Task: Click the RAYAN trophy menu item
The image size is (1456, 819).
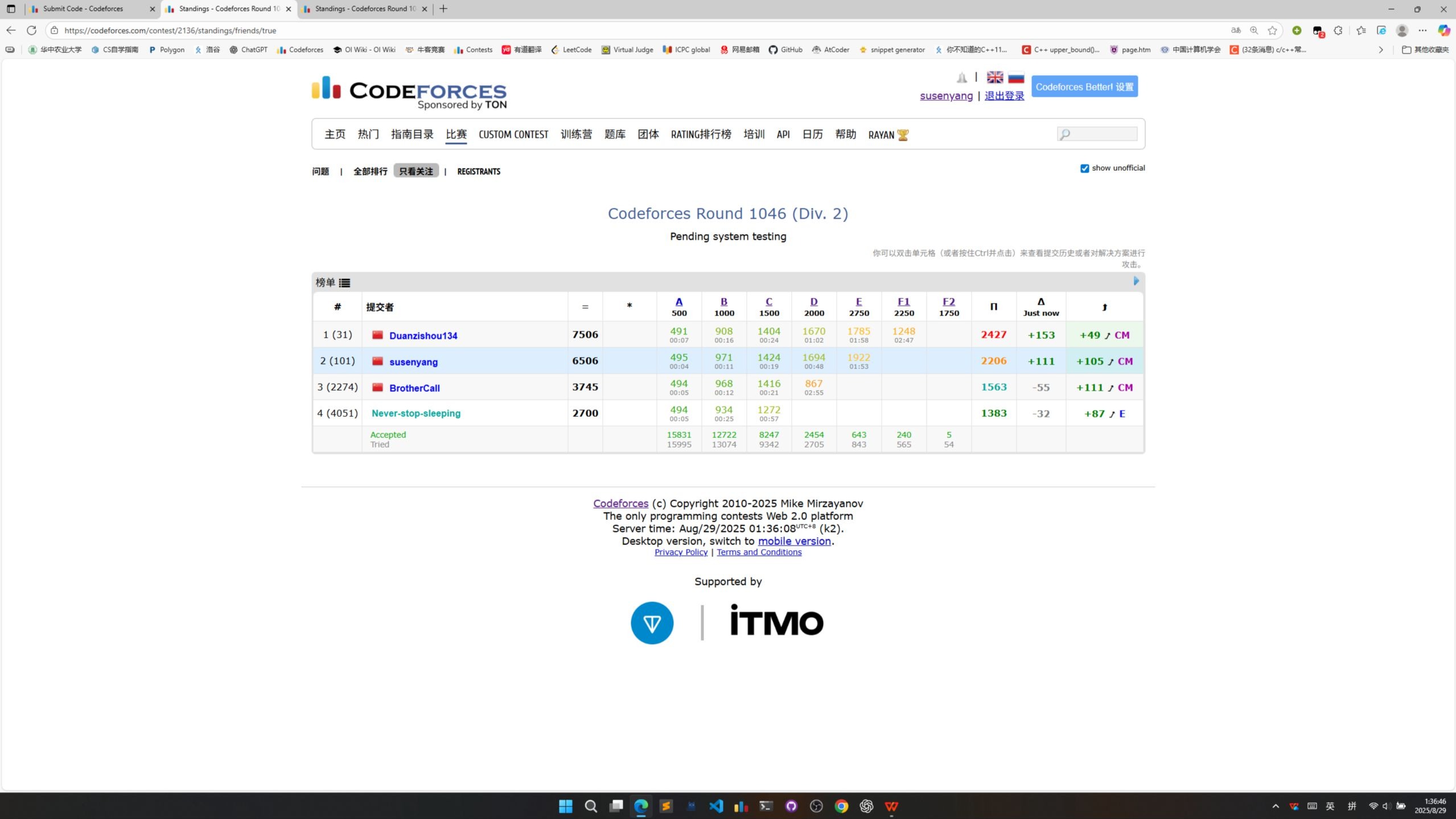Action: pos(888,135)
